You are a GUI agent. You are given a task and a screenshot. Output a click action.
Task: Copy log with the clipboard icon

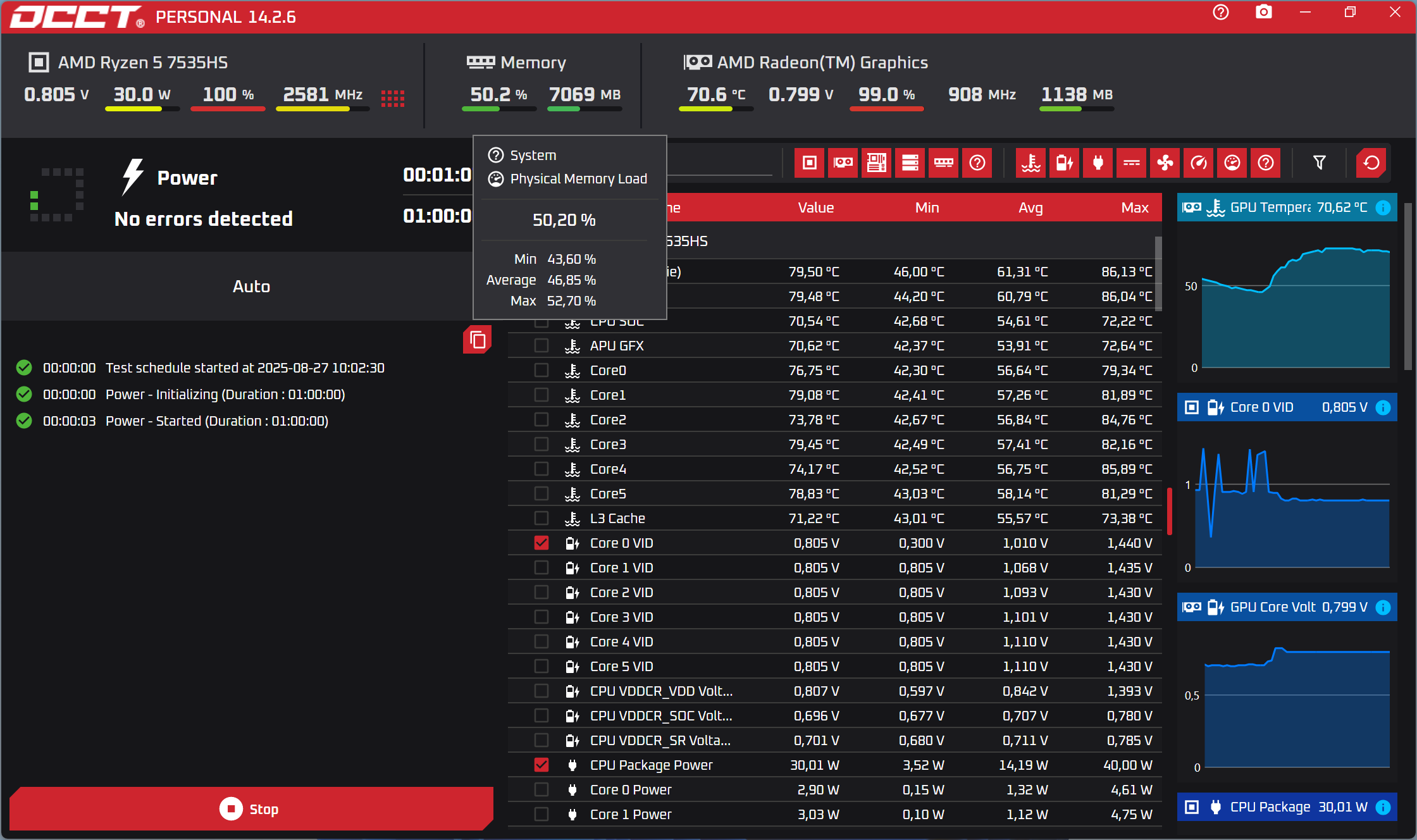coord(478,340)
